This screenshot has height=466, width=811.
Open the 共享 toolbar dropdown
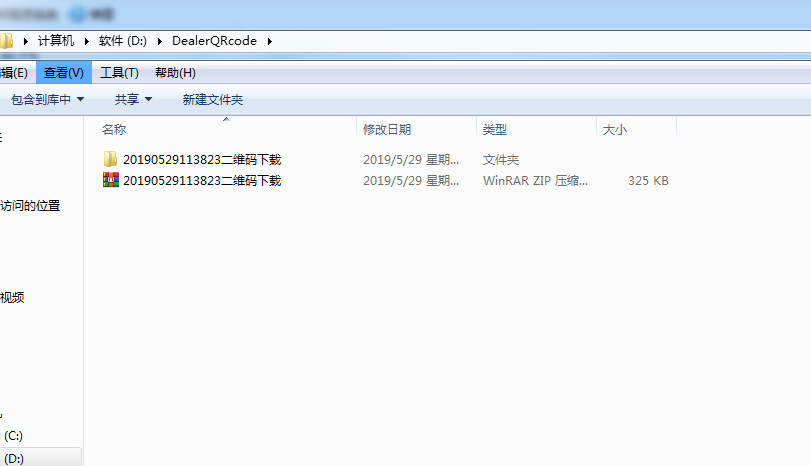[x=133, y=100]
